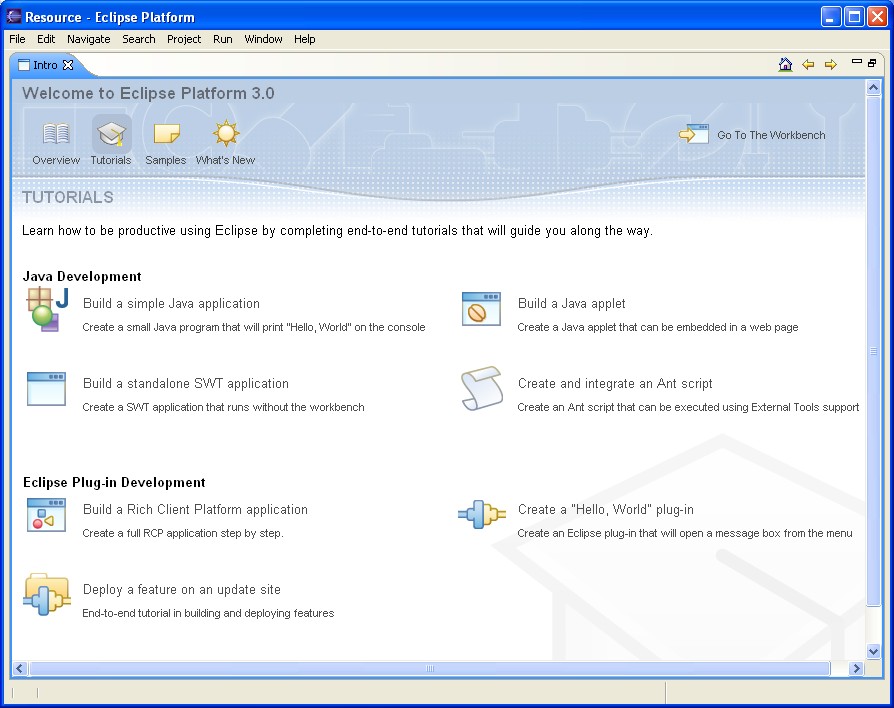Open 'Deploy a feature on an update site'
This screenshot has width=894, height=708.
click(x=182, y=589)
